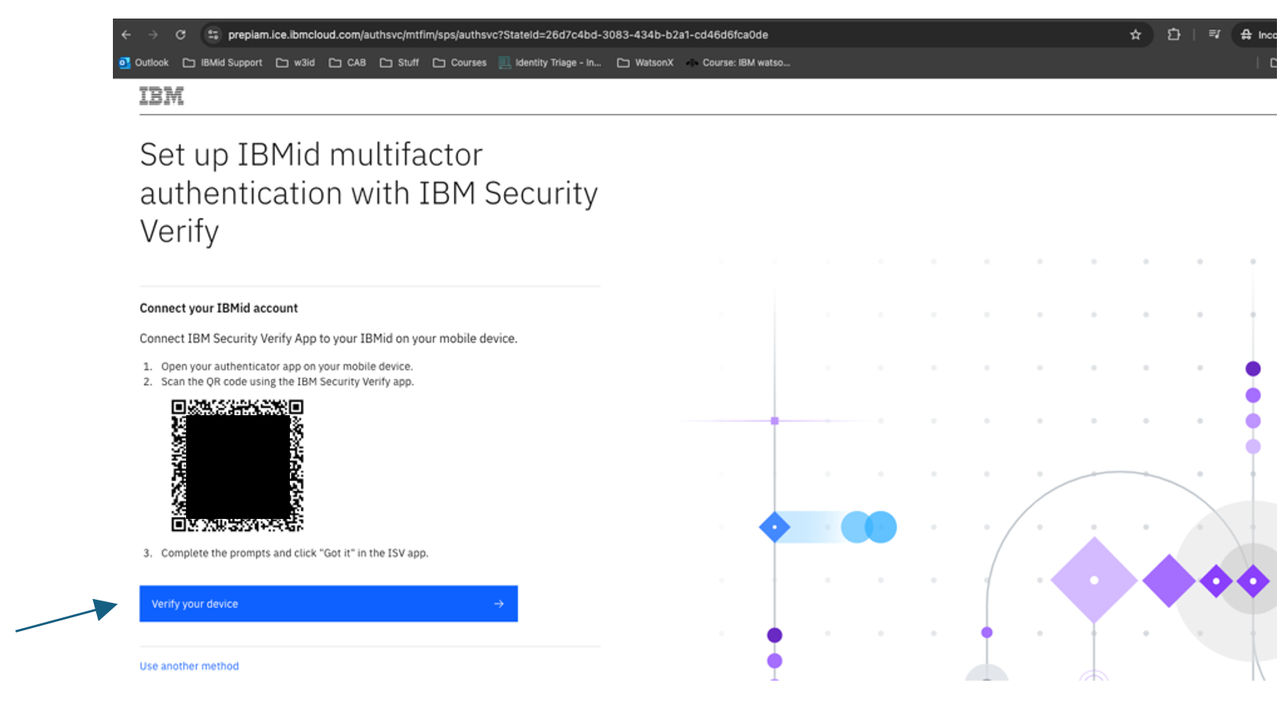Open the Outlook bookmark

(x=144, y=63)
